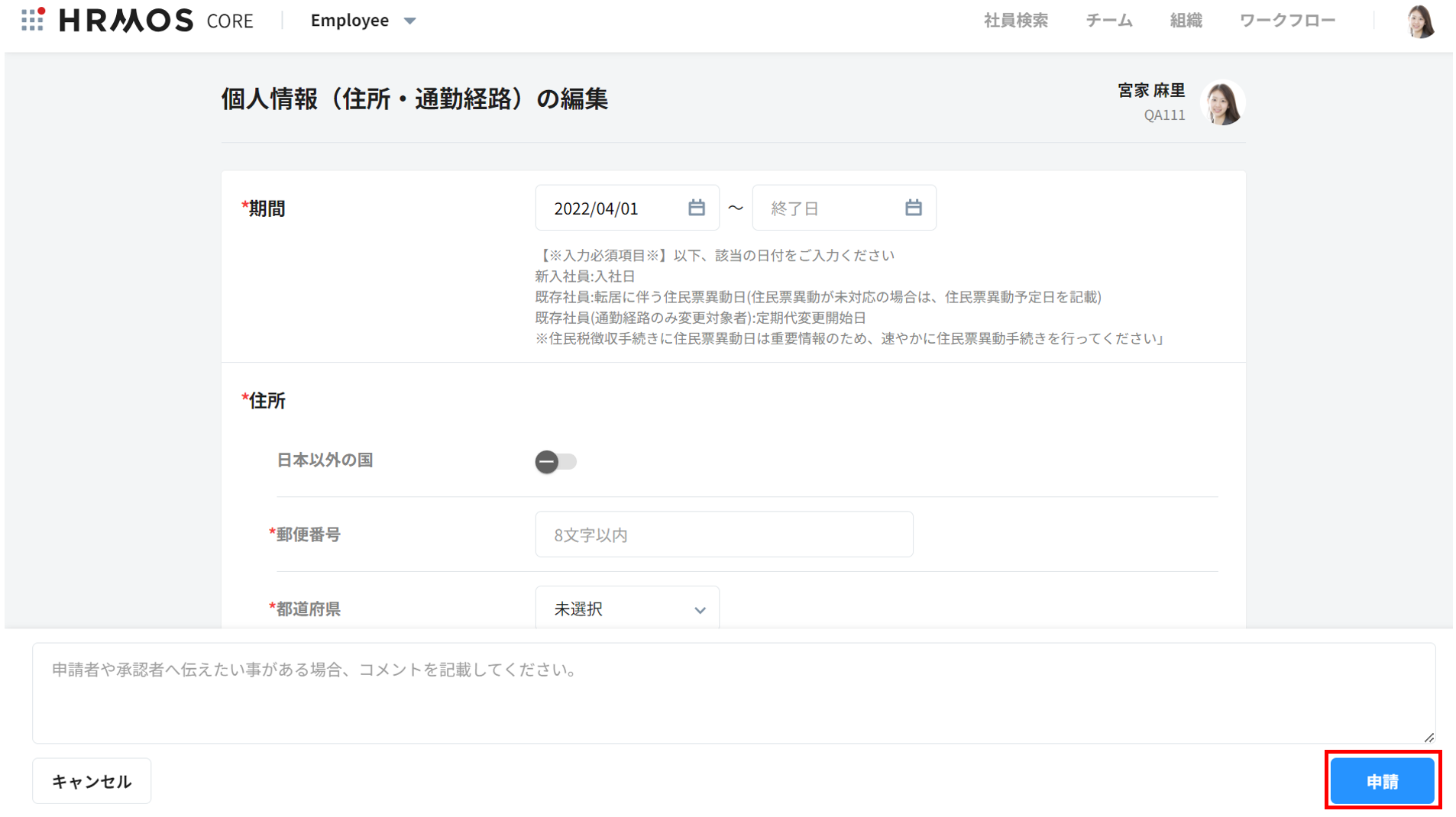1456x817 pixels.
Task: Open the apps grid launcher icon
Action: 32,20
